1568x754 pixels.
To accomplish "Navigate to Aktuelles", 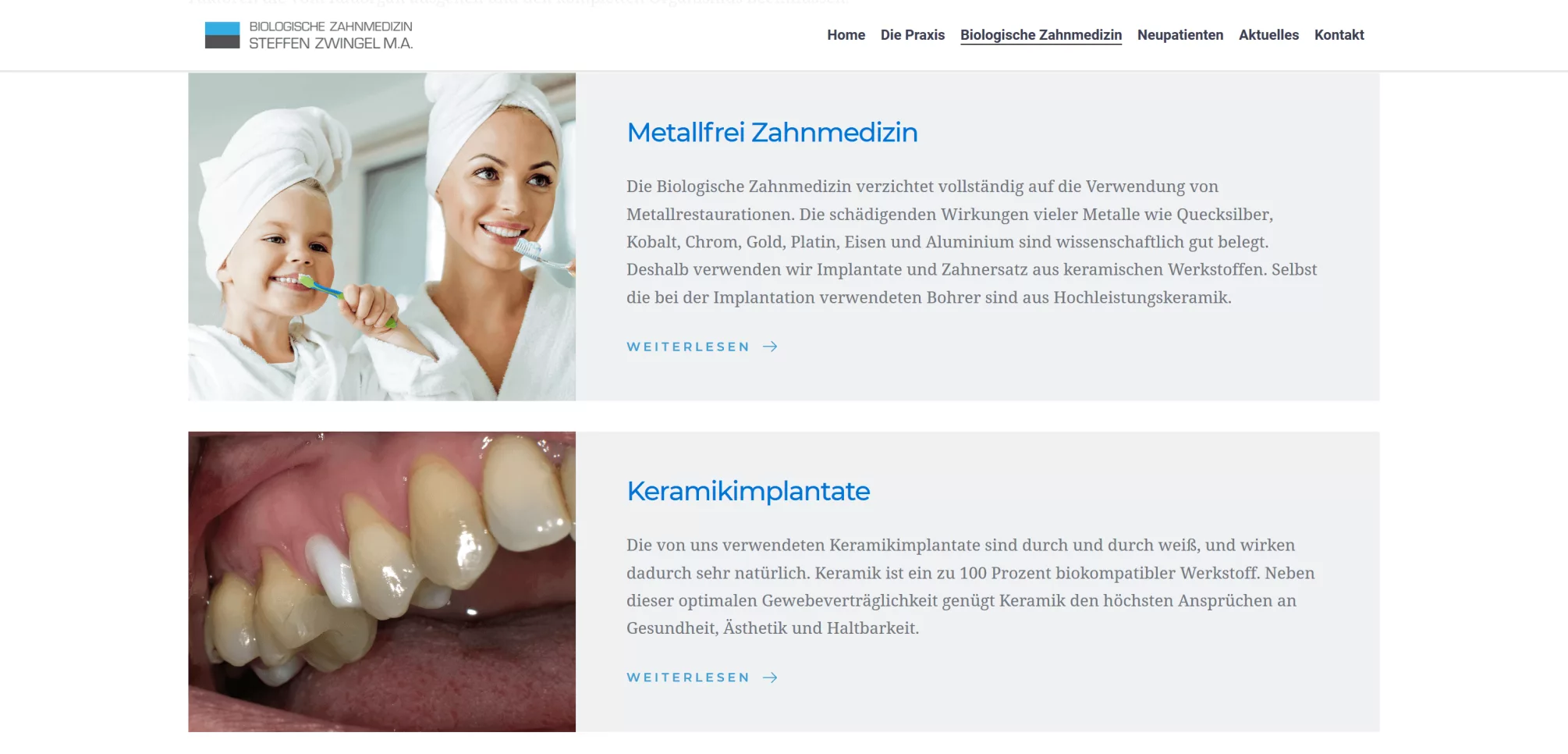I will point(1268,35).
